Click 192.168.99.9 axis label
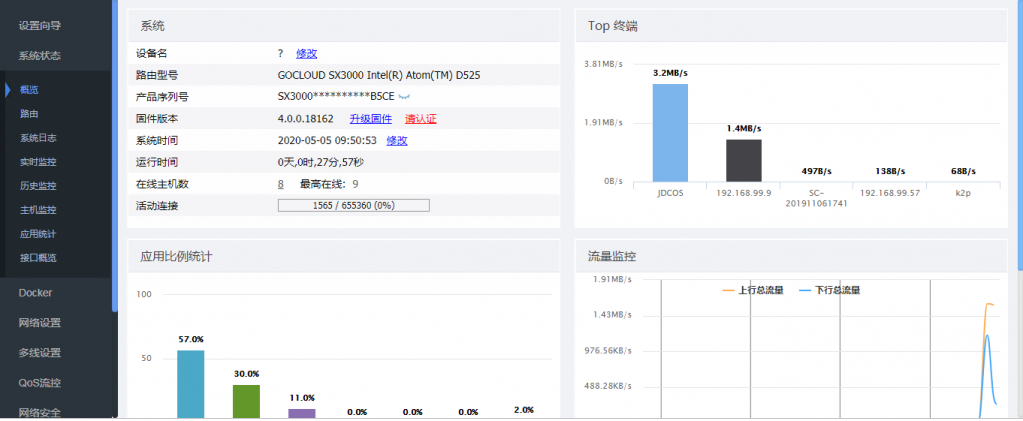 coord(744,193)
